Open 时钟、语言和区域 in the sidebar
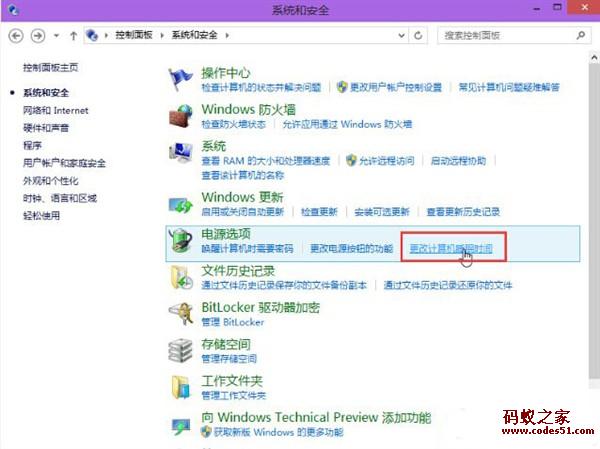Viewport: 600px width, 449px height. pos(60,198)
